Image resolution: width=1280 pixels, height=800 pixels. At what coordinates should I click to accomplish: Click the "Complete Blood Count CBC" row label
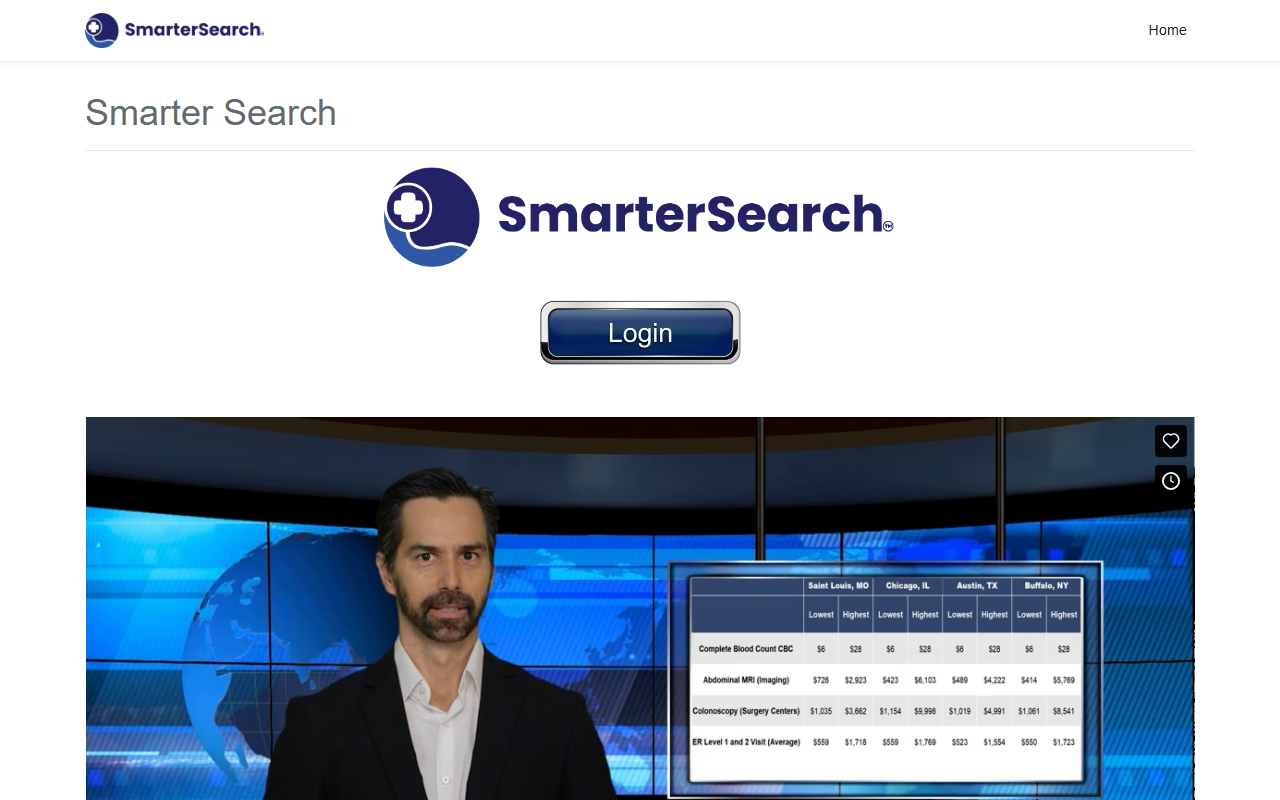tap(746, 649)
